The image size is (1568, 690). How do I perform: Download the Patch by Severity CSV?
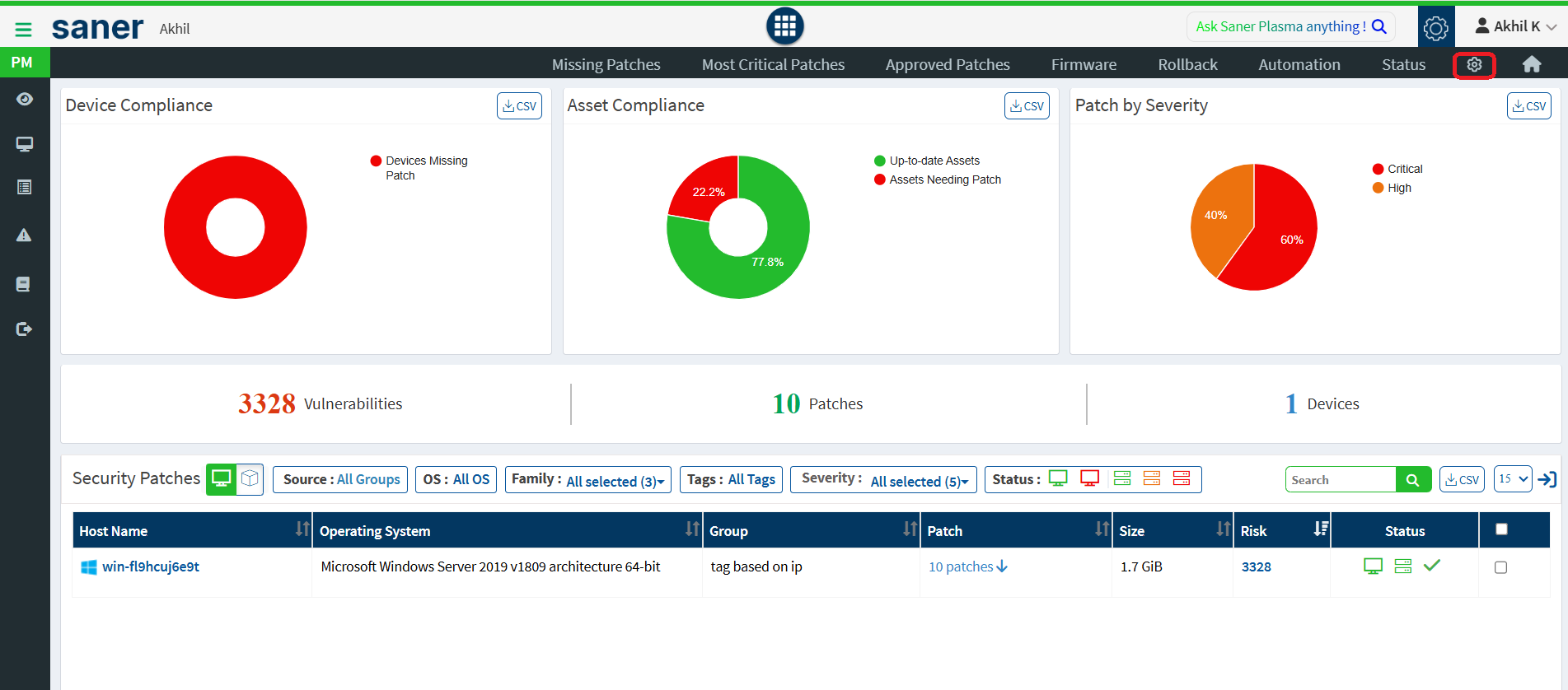tap(1528, 106)
